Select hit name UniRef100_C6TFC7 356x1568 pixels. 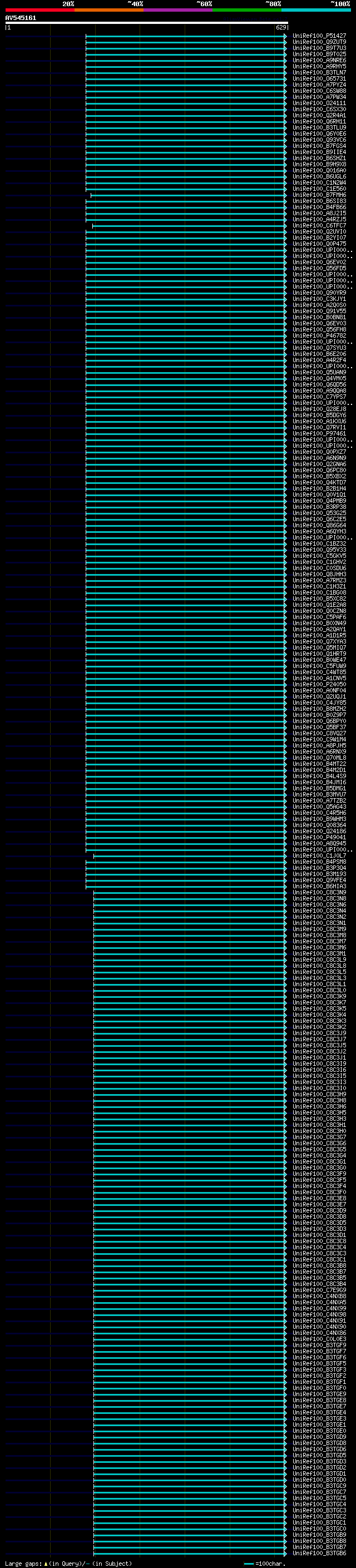[x=319, y=225]
